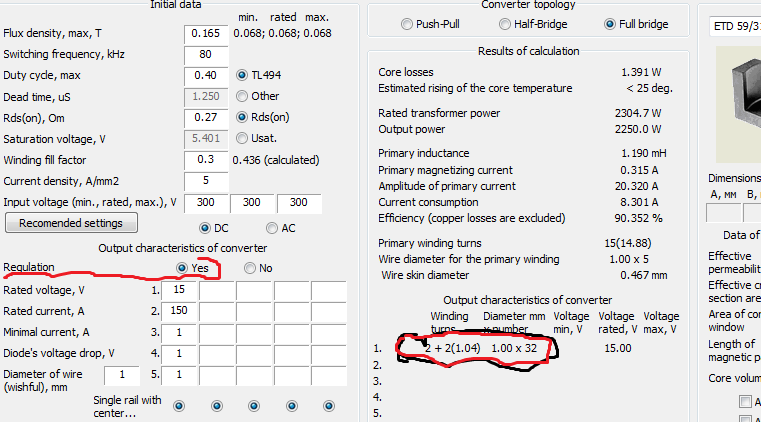The width and height of the screenshot is (761, 422).
Task: Click the Rated voltage first output field
Action: (179, 290)
